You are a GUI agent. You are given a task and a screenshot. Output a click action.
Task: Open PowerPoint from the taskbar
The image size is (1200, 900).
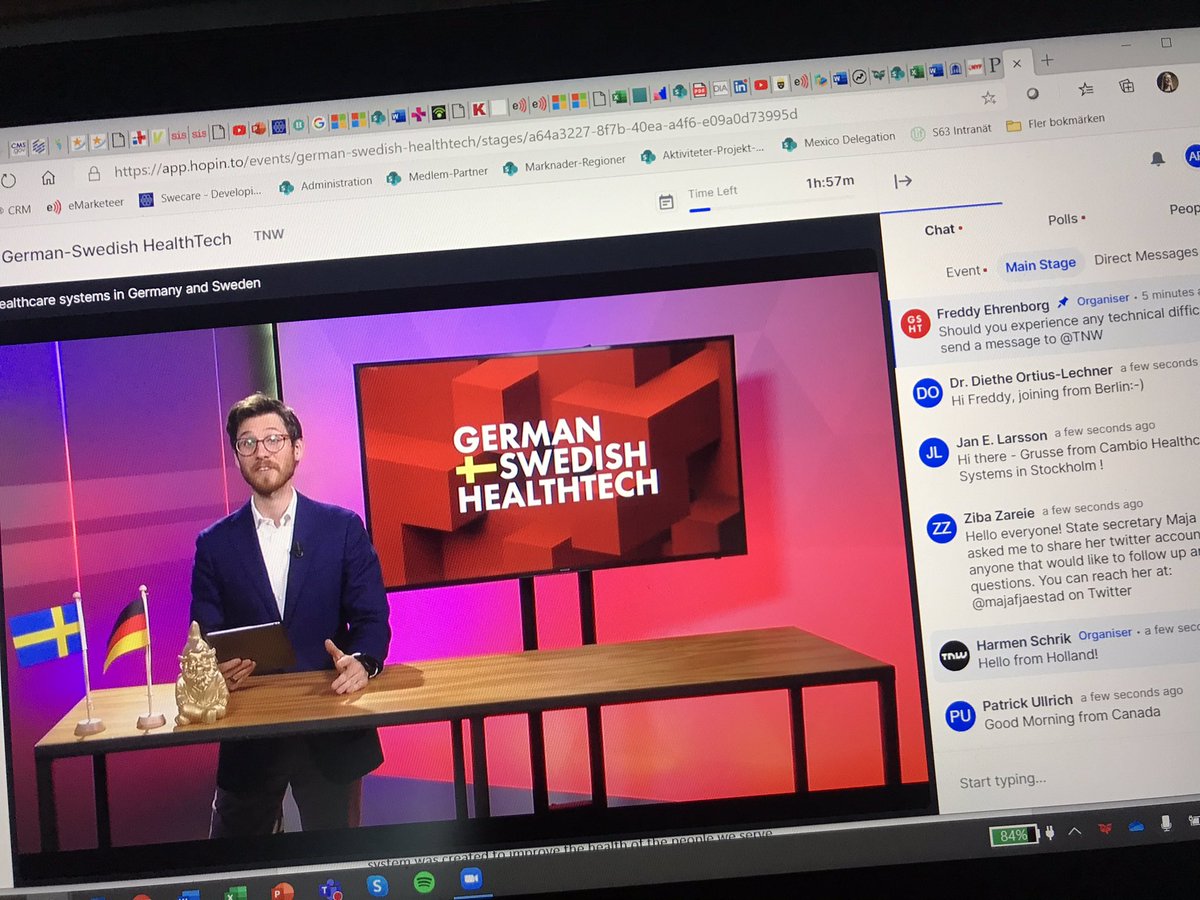pos(283,890)
